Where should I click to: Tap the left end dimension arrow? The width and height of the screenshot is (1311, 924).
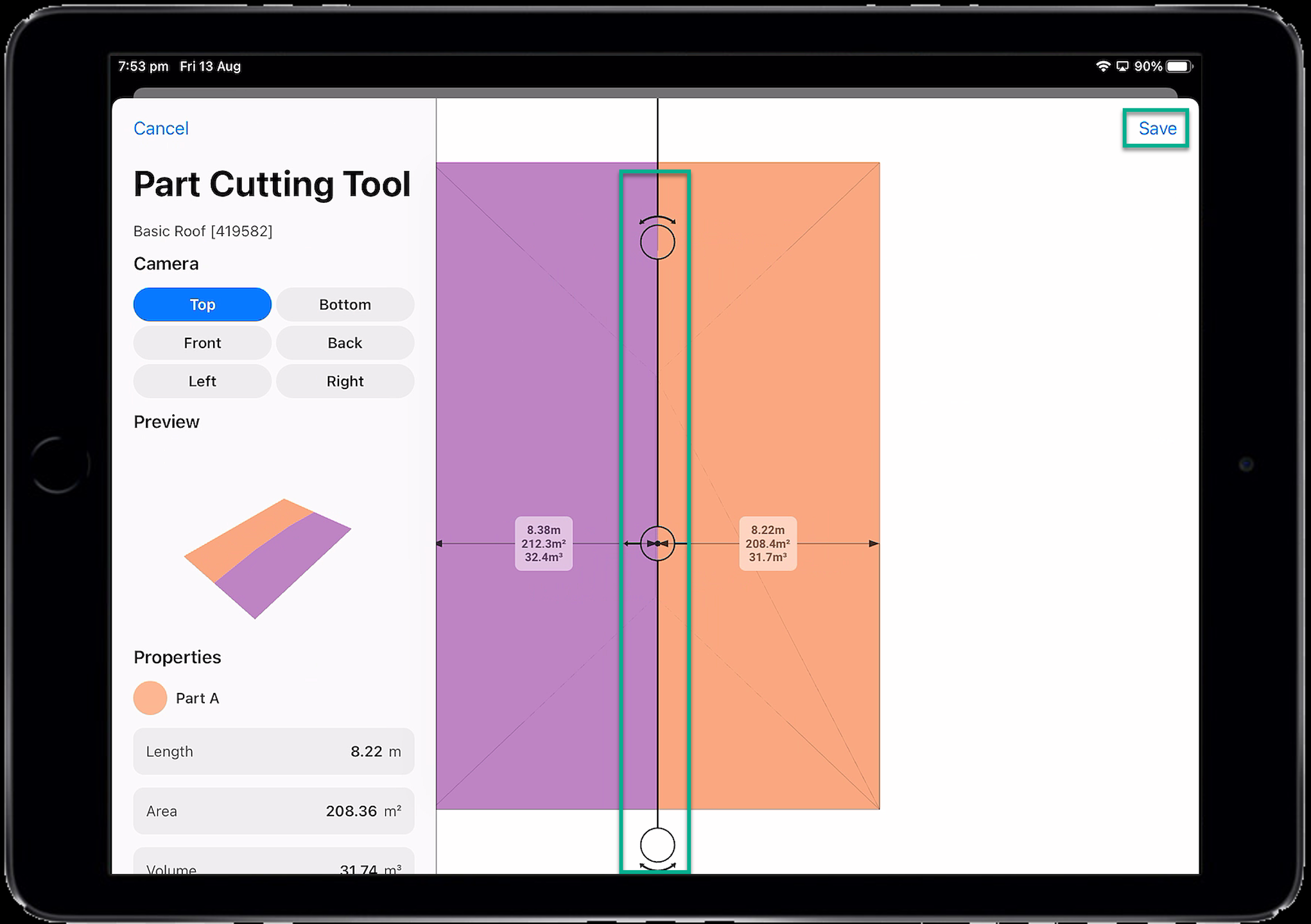tap(440, 543)
